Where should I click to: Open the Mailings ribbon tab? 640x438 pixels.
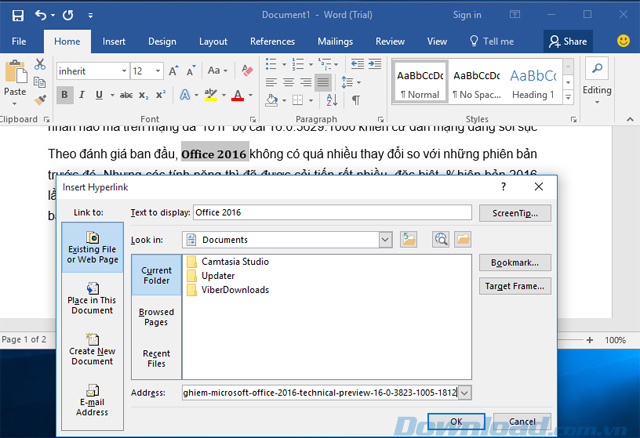point(334,41)
